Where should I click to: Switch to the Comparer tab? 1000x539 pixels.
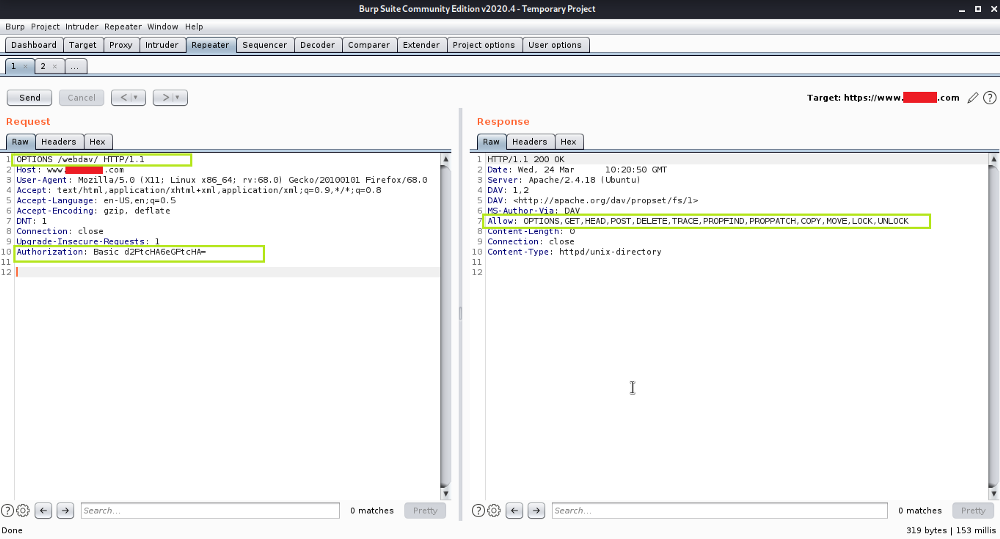pyautogui.click(x=369, y=45)
